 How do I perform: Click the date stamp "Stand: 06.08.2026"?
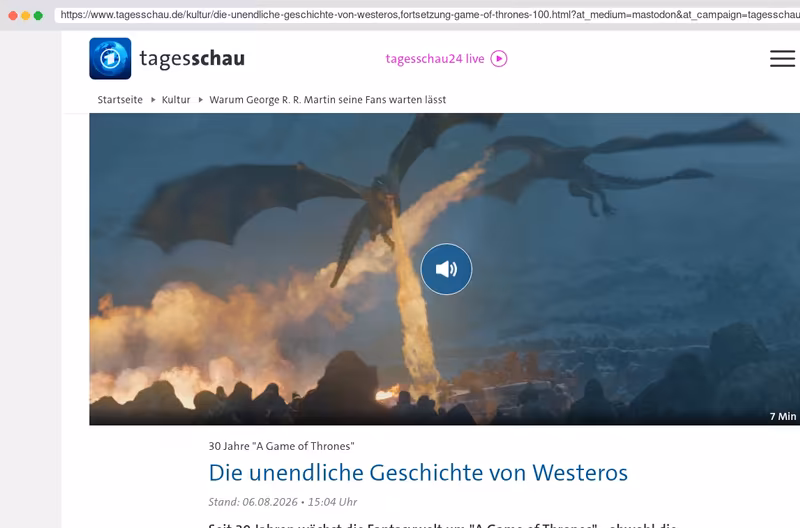(252, 502)
